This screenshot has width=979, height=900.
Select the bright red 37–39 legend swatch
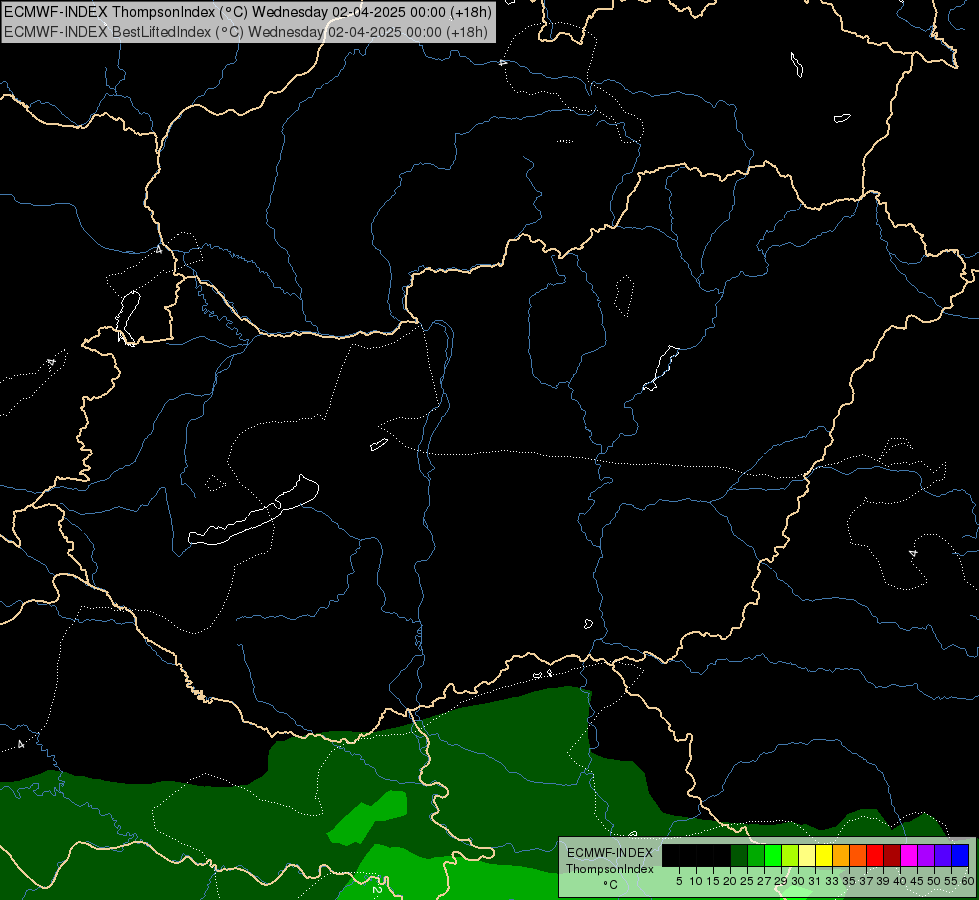[x=875, y=855]
